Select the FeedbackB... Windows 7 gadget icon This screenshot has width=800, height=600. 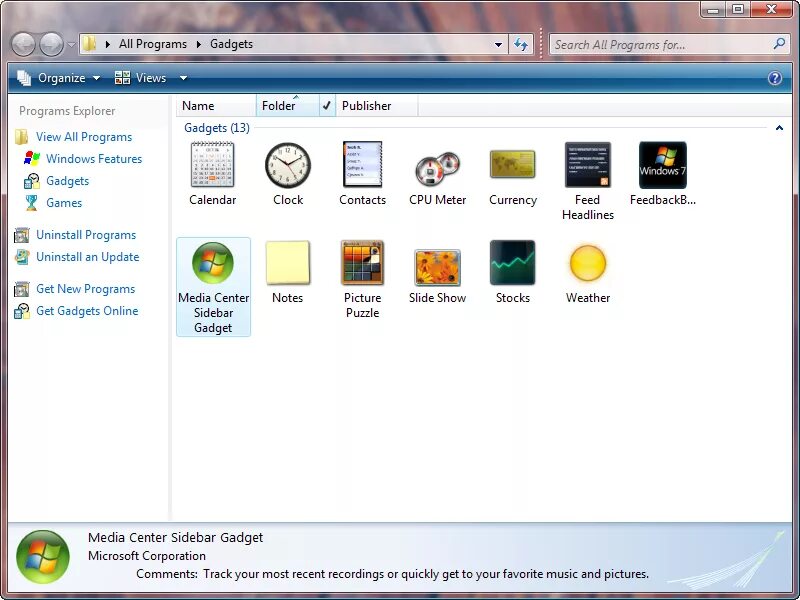pyautogui.click(x=663, y=165)
